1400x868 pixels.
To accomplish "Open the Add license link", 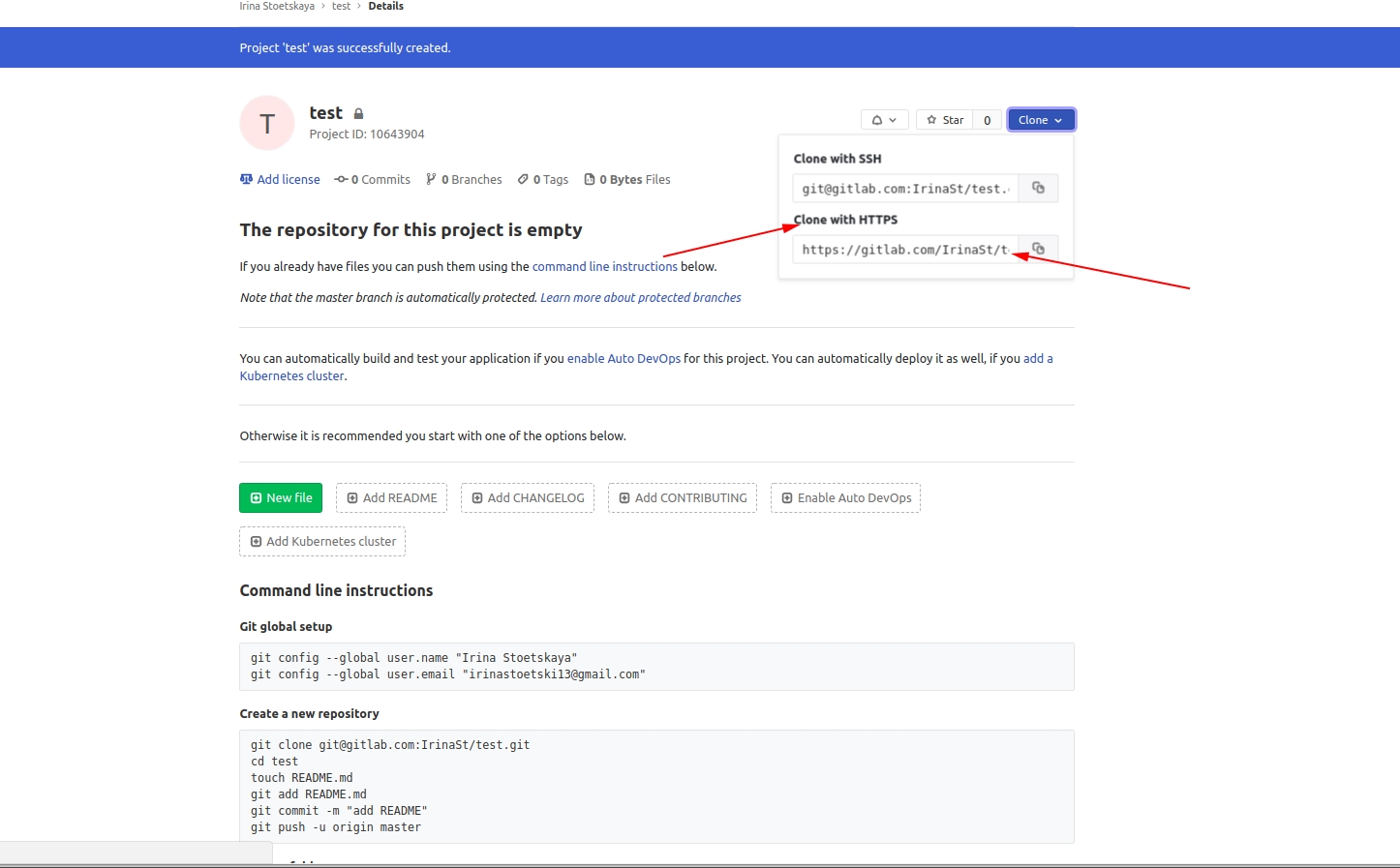I will [x=280, y=180].
